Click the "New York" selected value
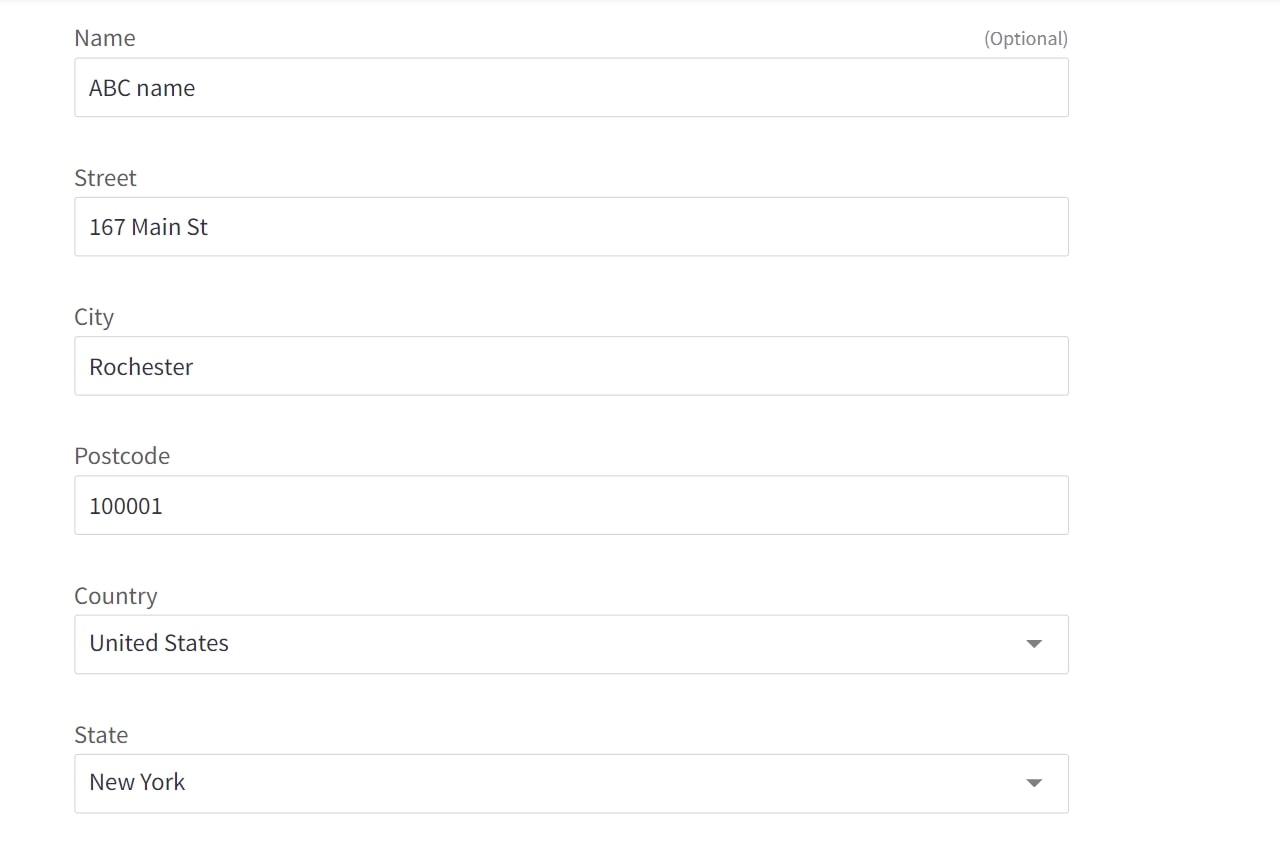This screenshot has height=861, width=1280. coord(137,782)
